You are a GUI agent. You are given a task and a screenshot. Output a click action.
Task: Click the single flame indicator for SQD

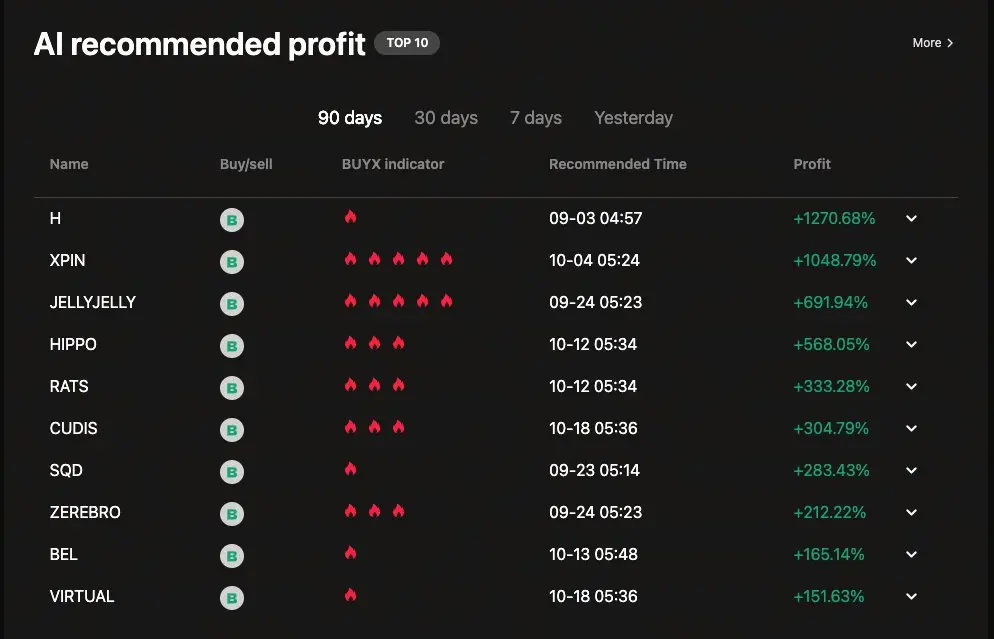[351, 469]
